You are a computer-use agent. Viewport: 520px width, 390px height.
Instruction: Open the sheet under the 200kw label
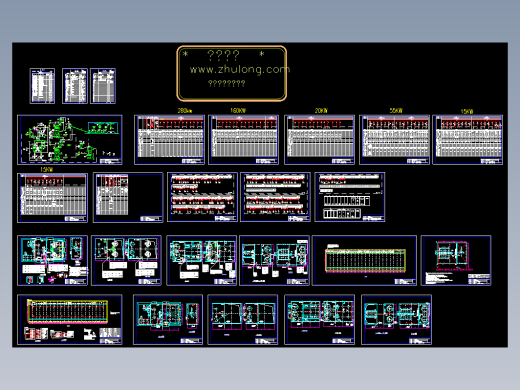click(x=169, y=140)
